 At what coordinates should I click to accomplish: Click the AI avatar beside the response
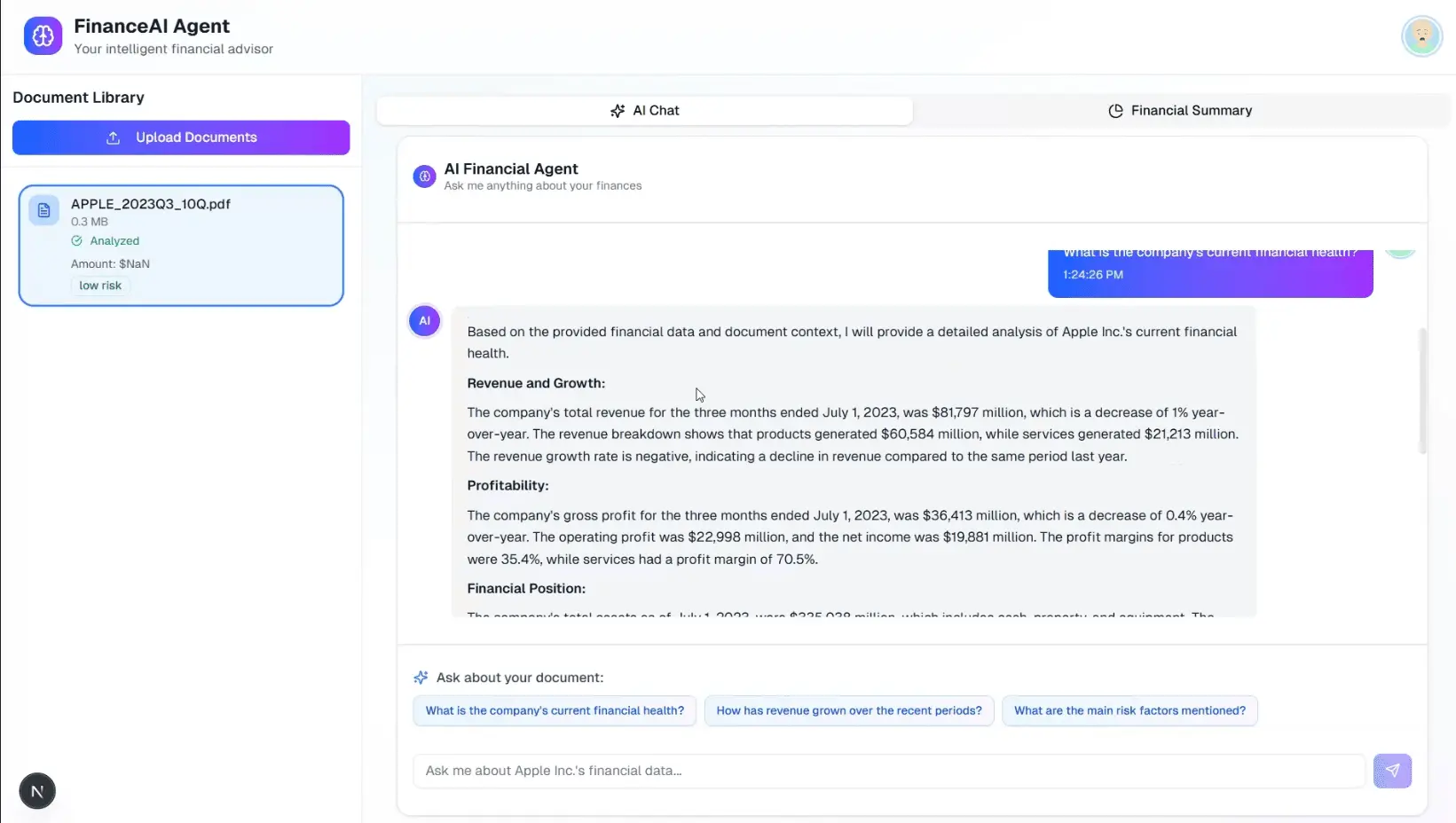pos(424,321)
